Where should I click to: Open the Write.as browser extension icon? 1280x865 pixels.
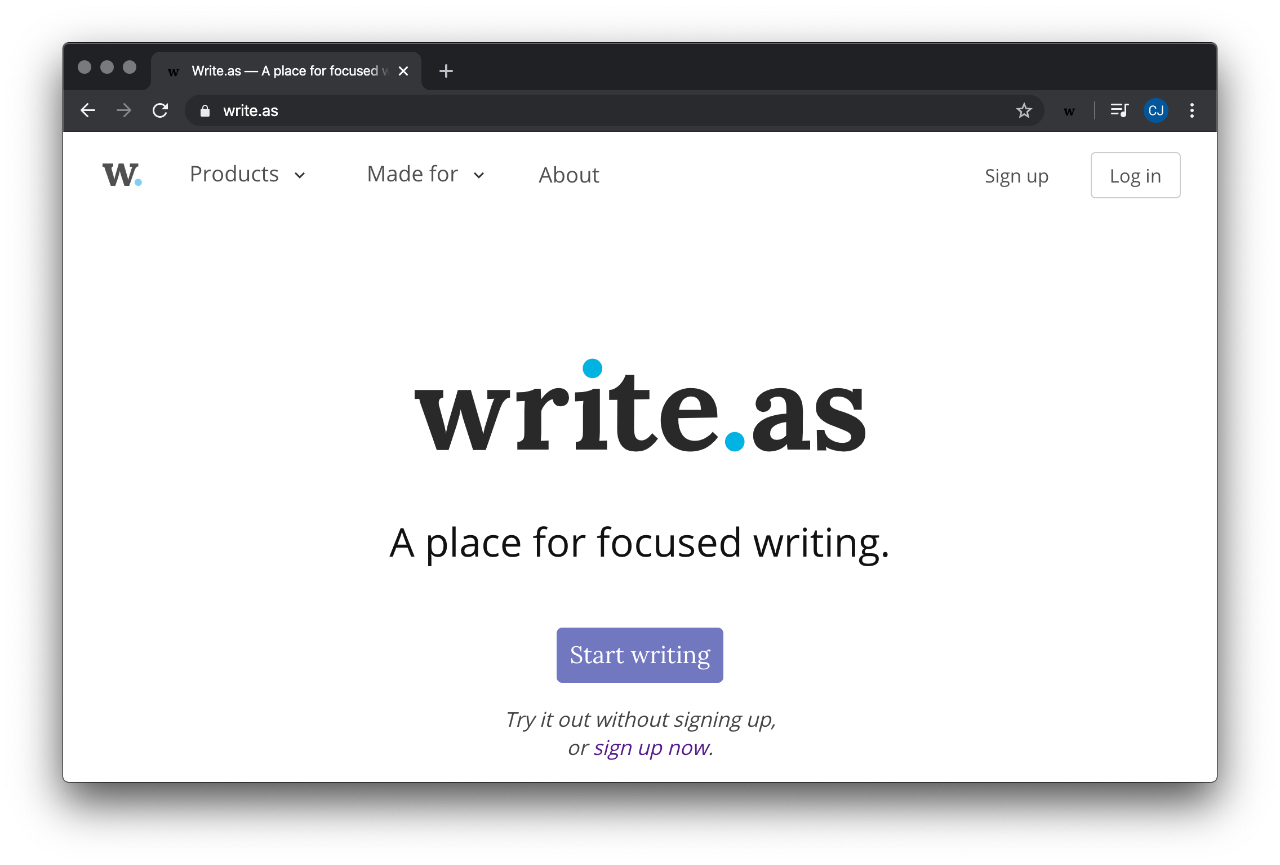tap(1069, 111)
